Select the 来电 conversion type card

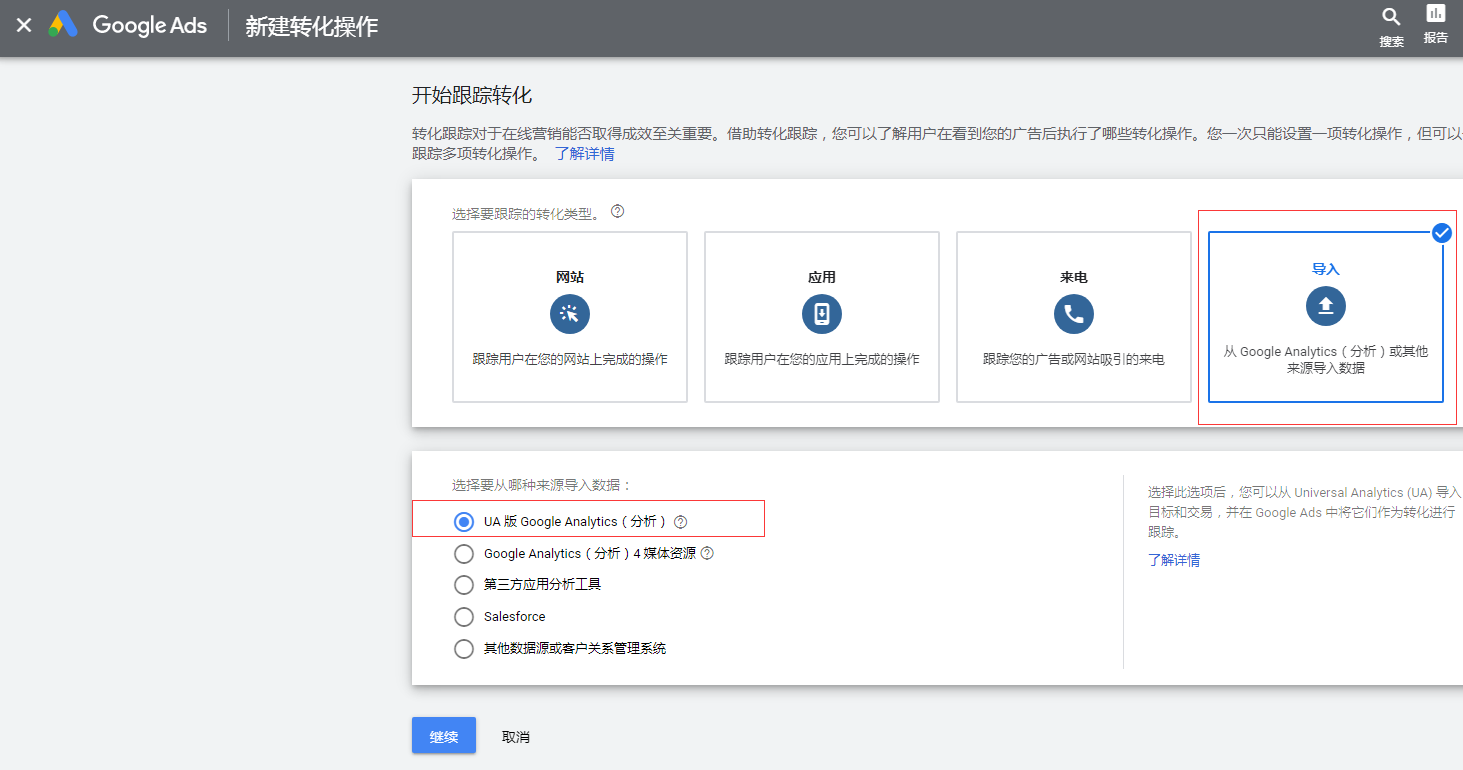click(1074, 317)
